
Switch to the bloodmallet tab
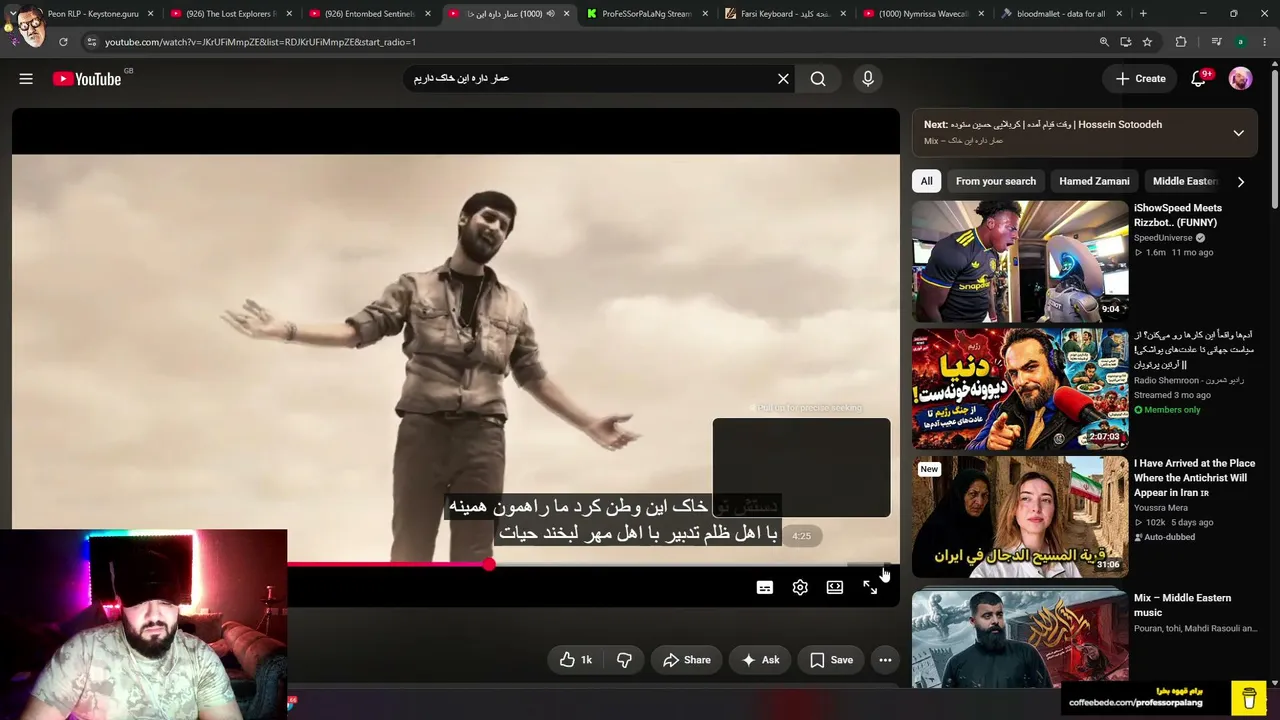(1061, 14)
